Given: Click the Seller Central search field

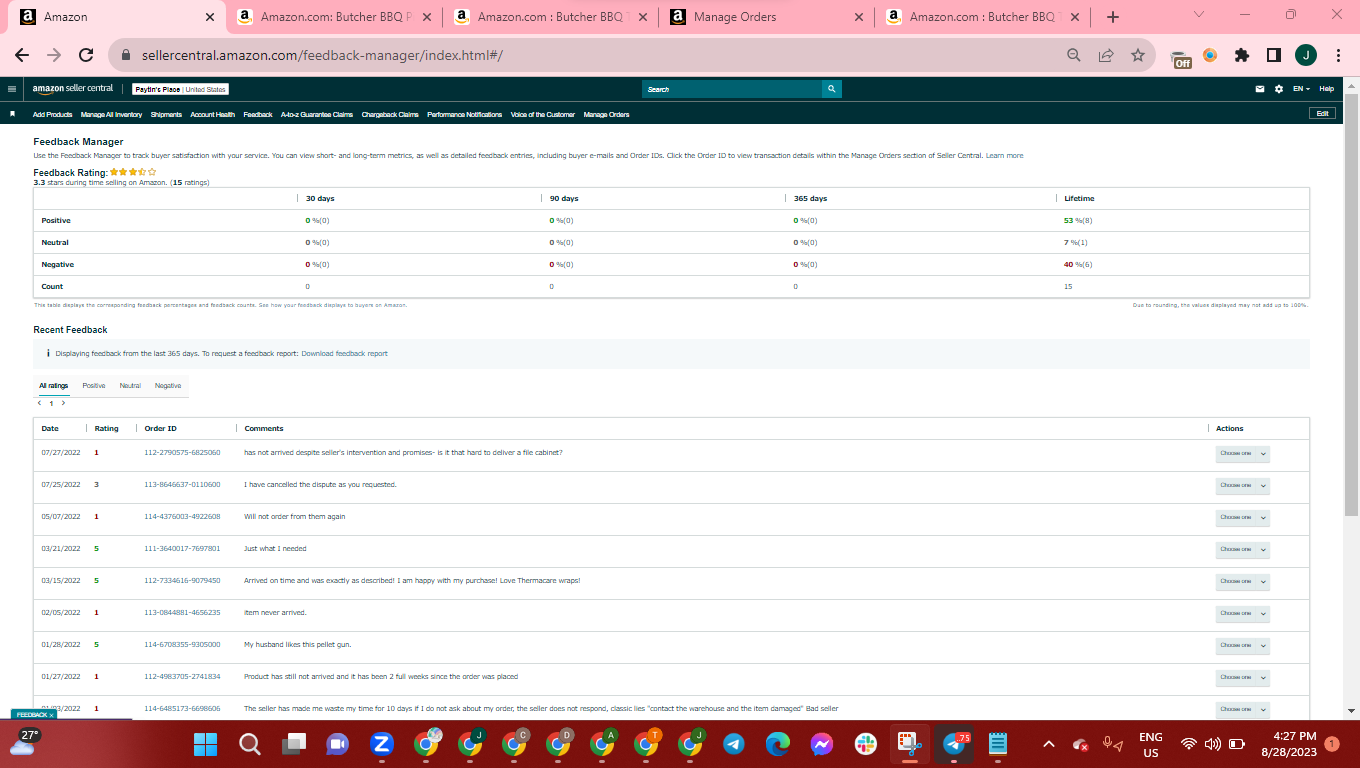Looking at the screenshot, I should [732, 89].
